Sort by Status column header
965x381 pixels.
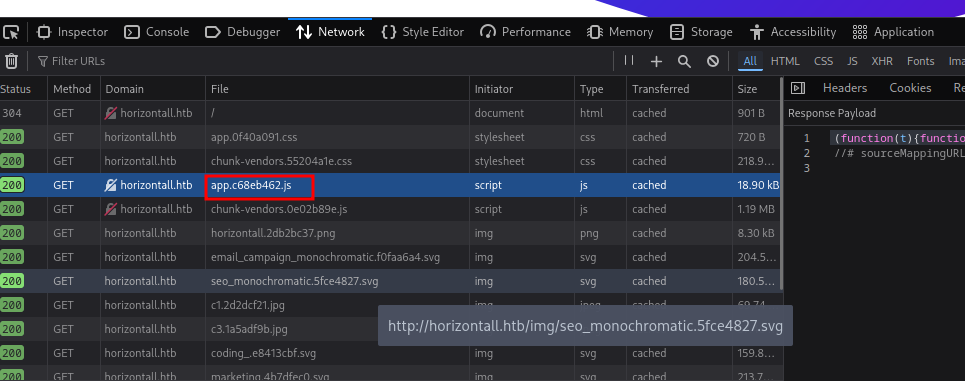23,89
